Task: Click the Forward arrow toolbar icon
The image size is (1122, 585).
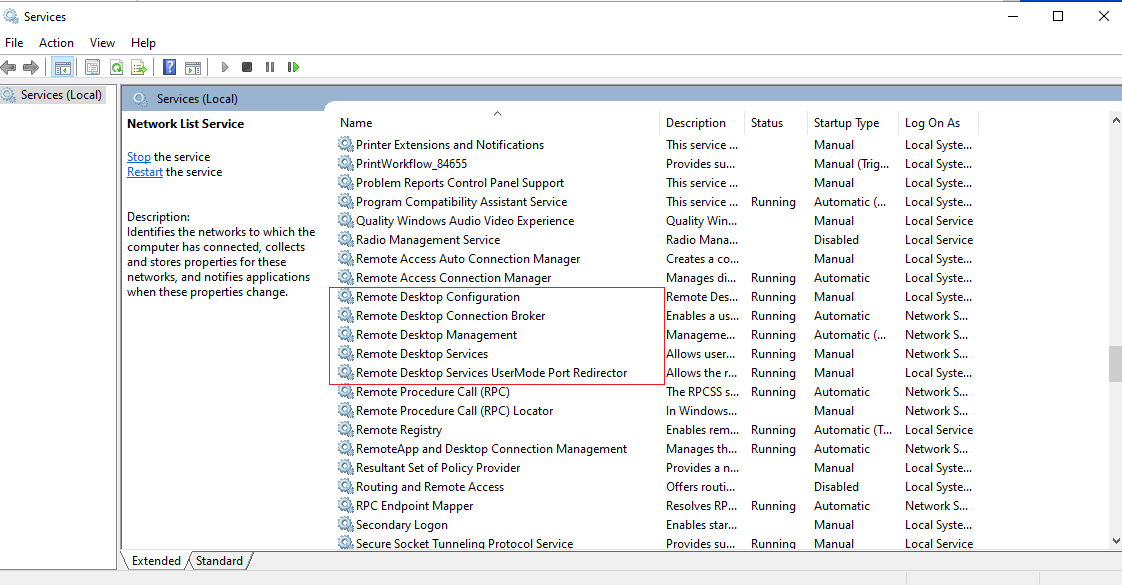Action: [31, 67]
